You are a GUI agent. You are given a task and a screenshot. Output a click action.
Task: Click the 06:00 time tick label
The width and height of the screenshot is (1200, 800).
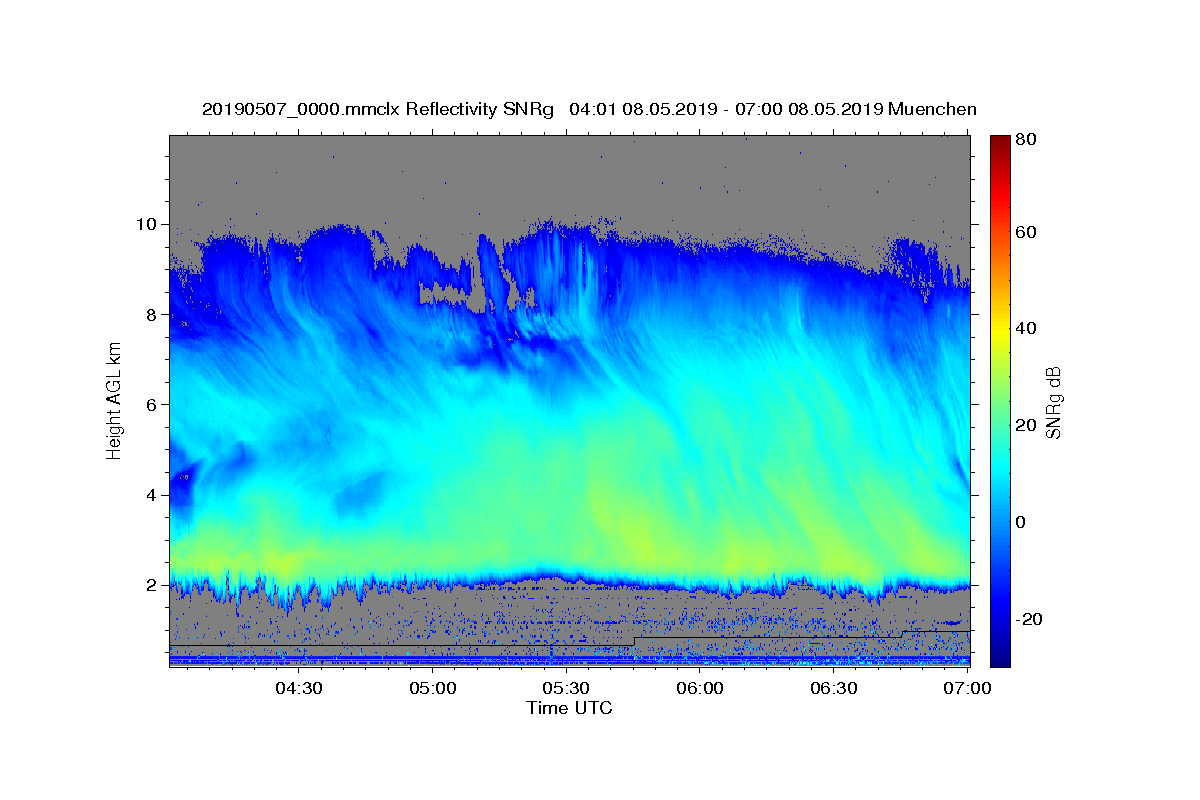coord(700,689)
